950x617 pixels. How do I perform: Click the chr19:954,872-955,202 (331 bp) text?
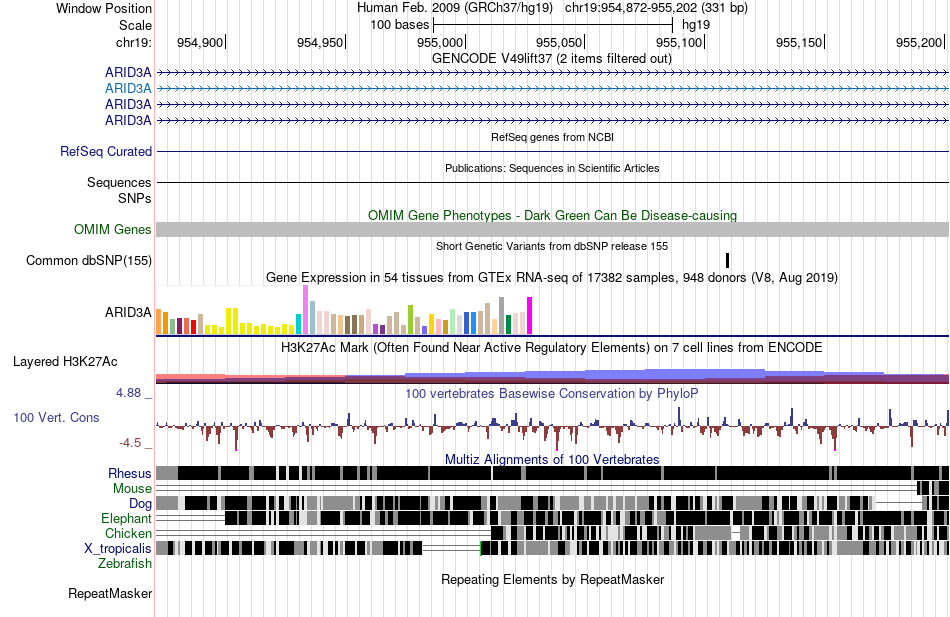656,8
